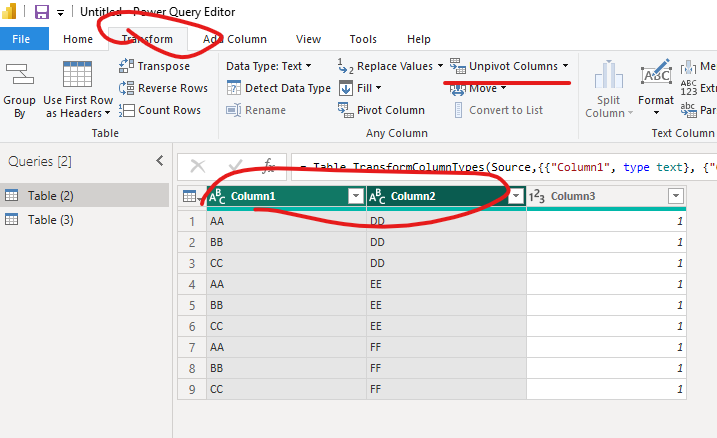The height and width of the screenshot is (438, 717).
Task: Expand the Format dropdown arrow
Action: [x=656, y=112]
